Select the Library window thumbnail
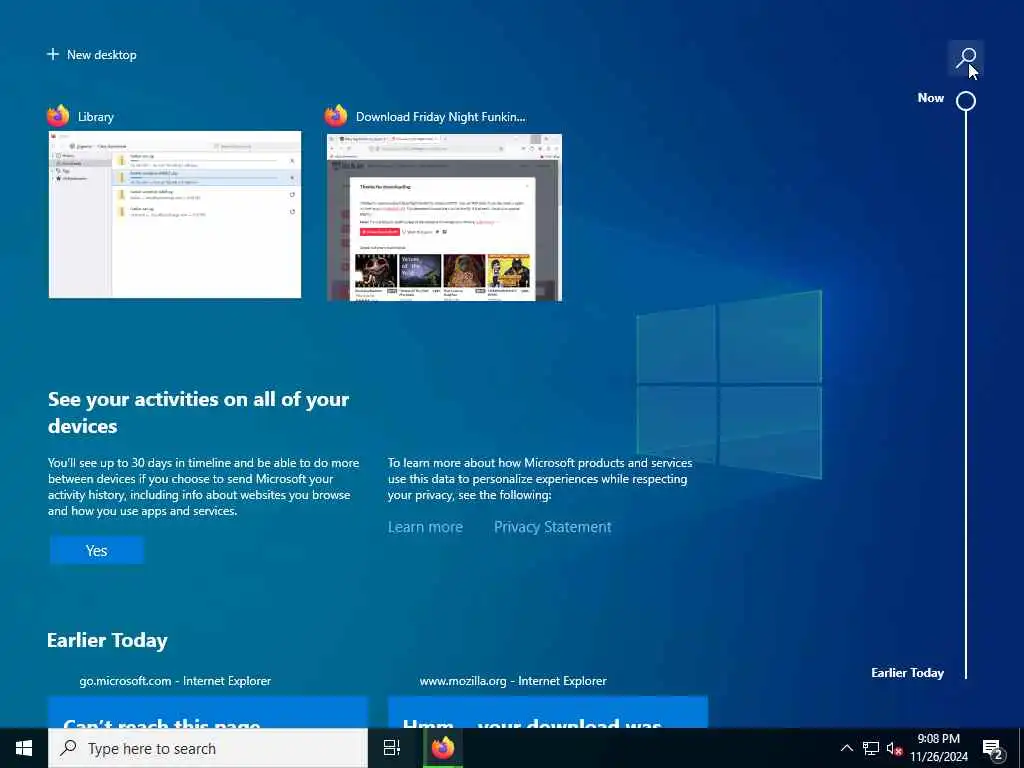Viewport: 1024px width, 768px height. tap(175, 214)
